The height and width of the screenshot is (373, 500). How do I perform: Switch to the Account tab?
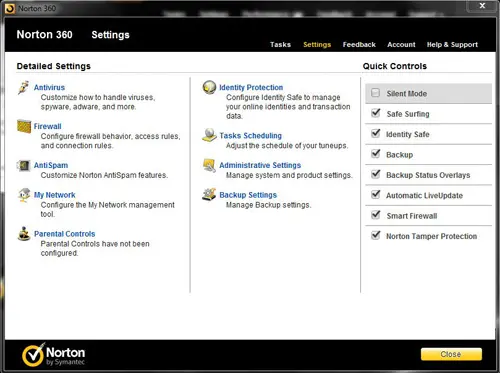pyautogui.click(x=401, y=44)
